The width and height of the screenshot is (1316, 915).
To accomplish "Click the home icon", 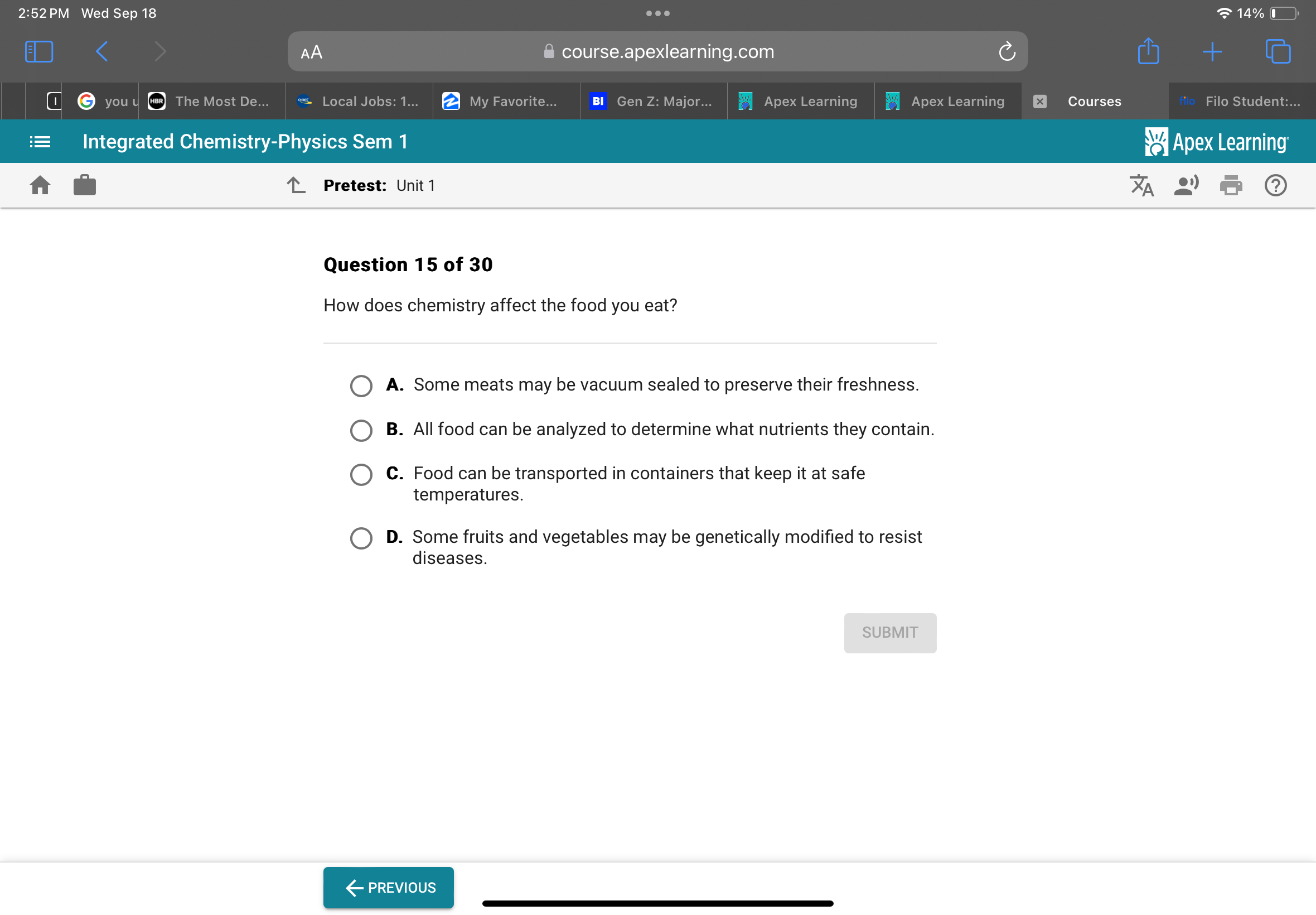I will click(x=40, y=185).
